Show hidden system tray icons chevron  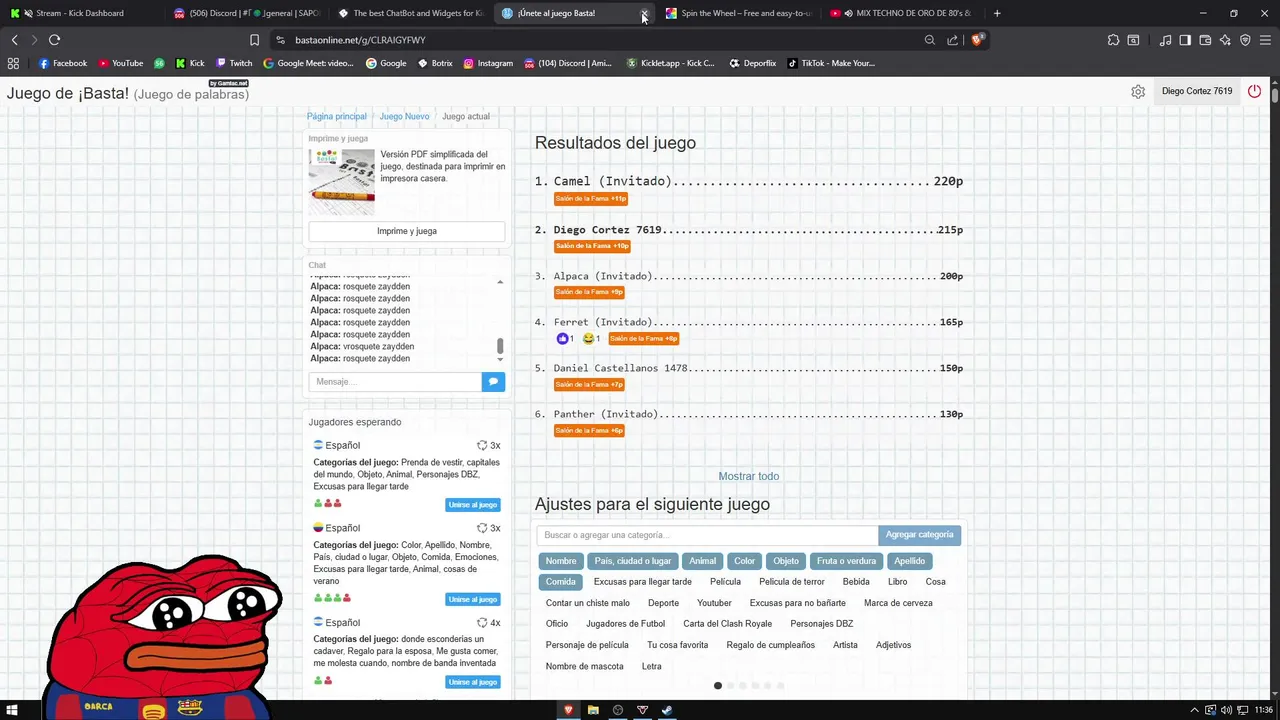coord(1193,710)
